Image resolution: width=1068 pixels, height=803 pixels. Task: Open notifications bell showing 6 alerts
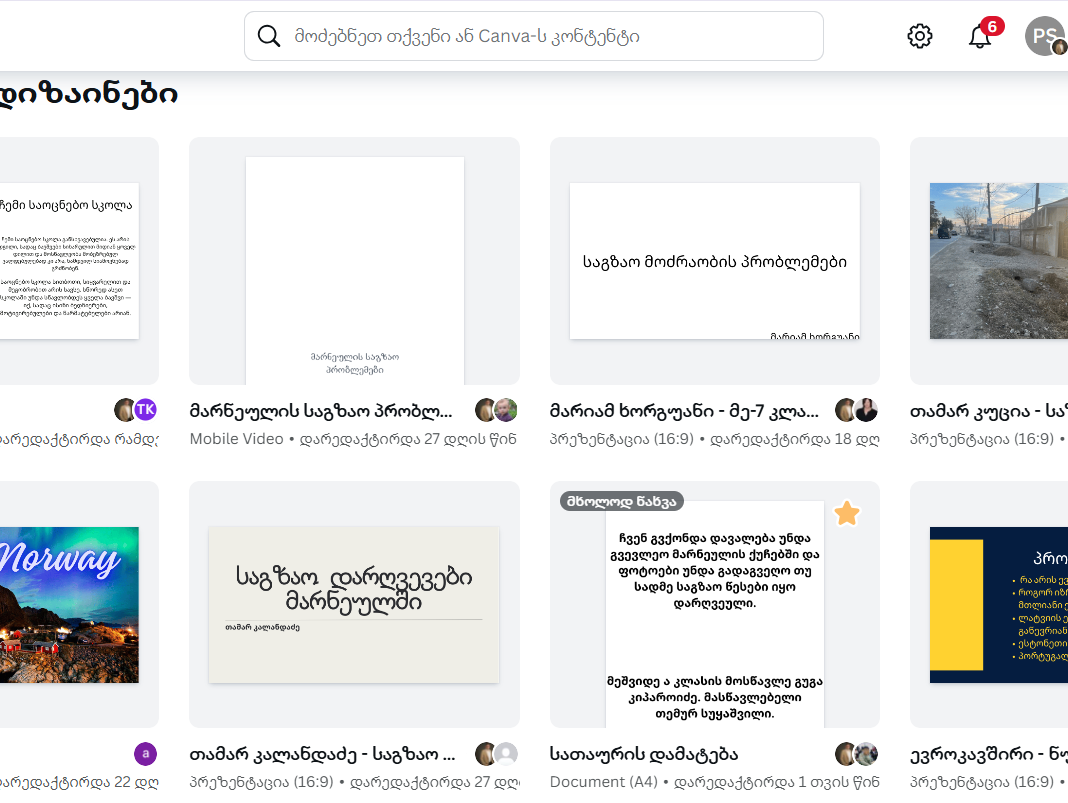[981, 35]
